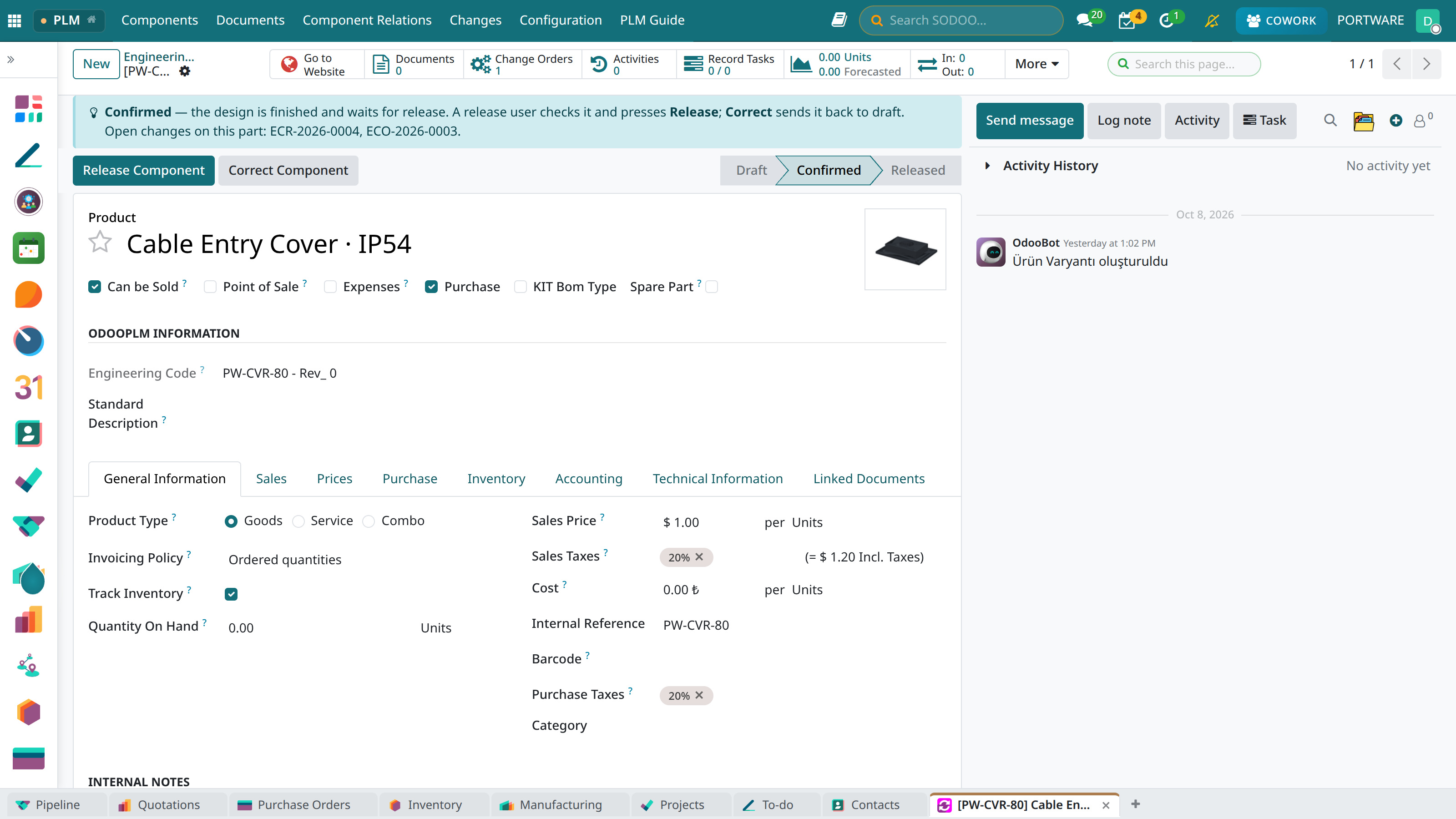
Task: Add a new bottom tab with plus
Action: tap(1136, 804)
